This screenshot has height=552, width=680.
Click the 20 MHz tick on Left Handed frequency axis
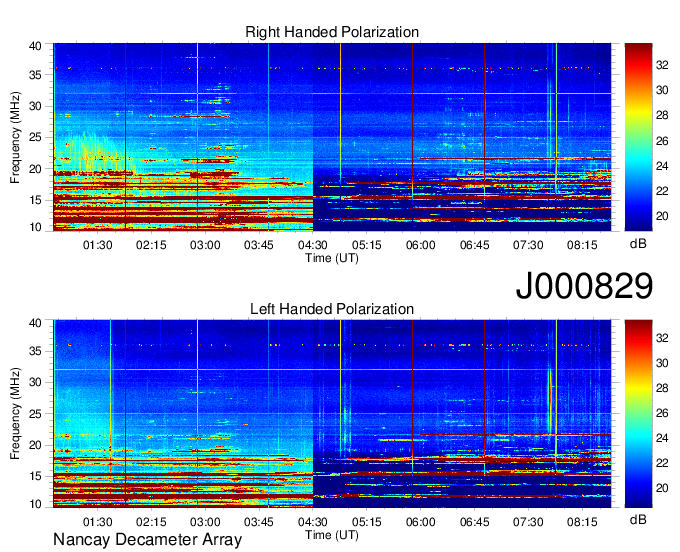click(x=35, y=445)
